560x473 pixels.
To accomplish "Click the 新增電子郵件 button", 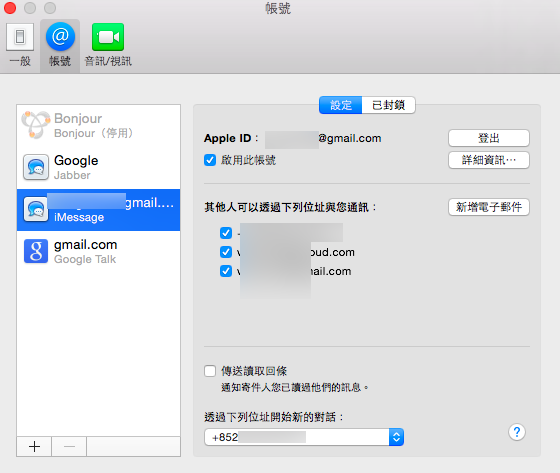I will tap(489, 207).
